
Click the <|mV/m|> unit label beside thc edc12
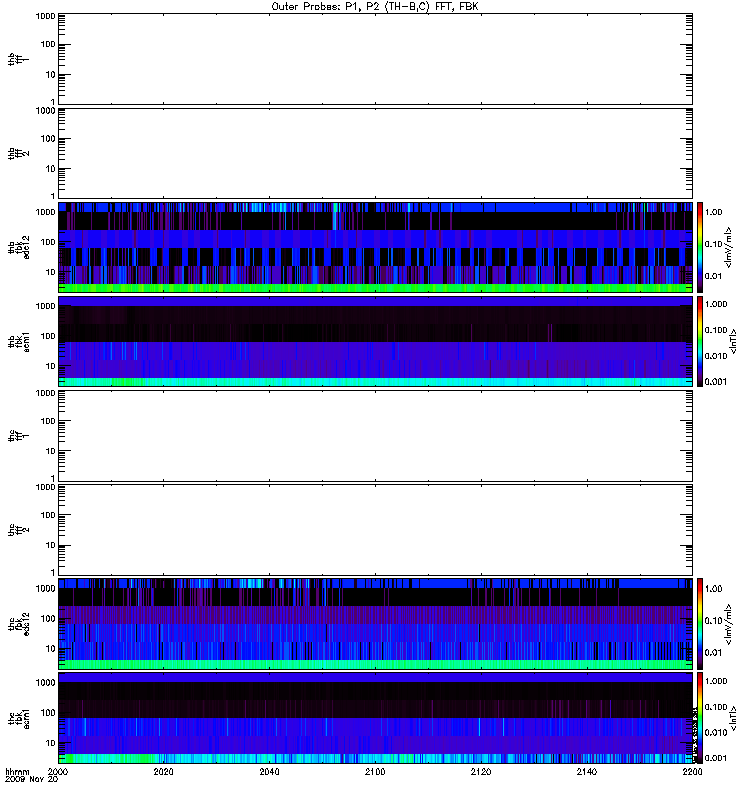pyautogui.click(x=729, y=624)
